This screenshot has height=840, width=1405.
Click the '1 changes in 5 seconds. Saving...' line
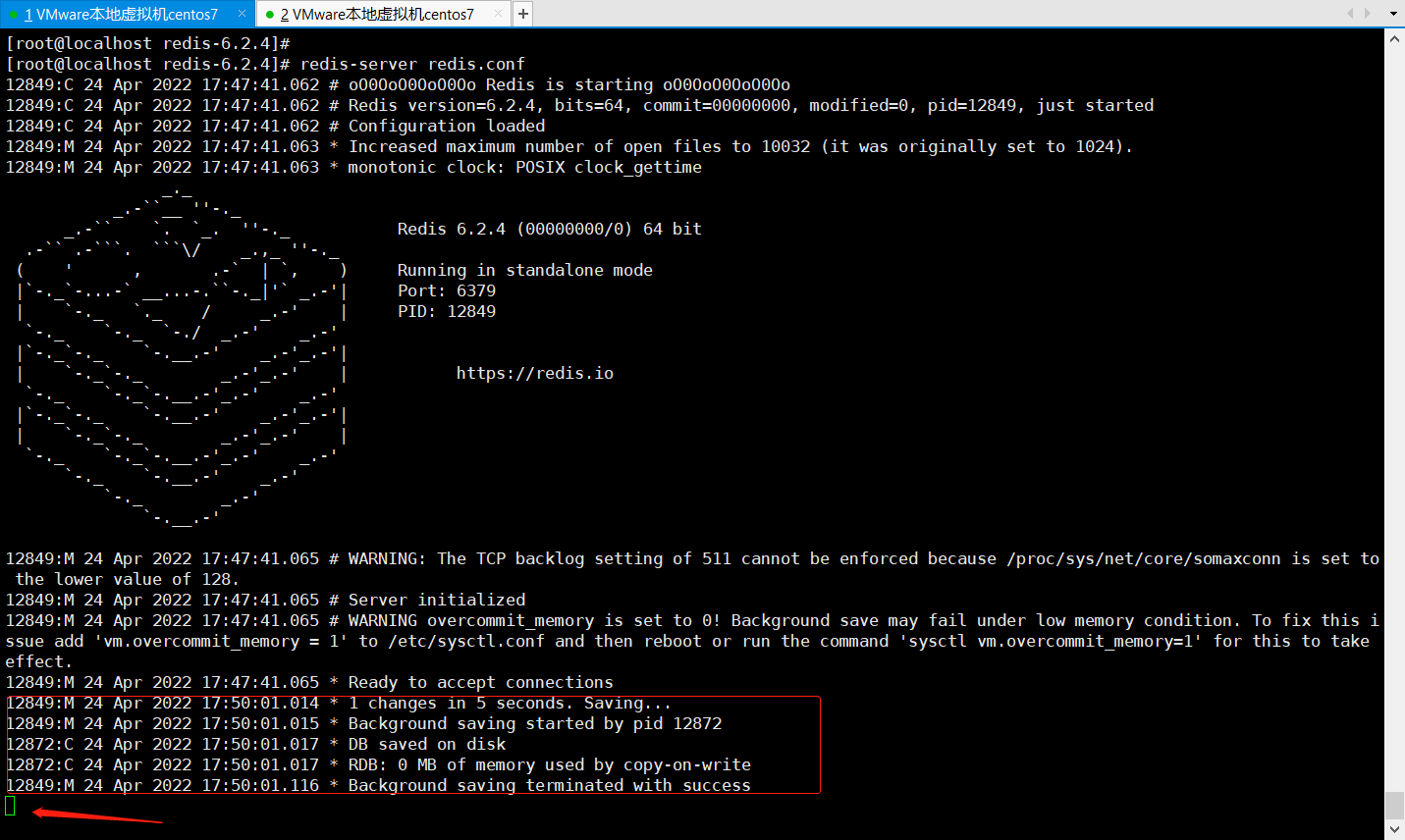[339, 703]
